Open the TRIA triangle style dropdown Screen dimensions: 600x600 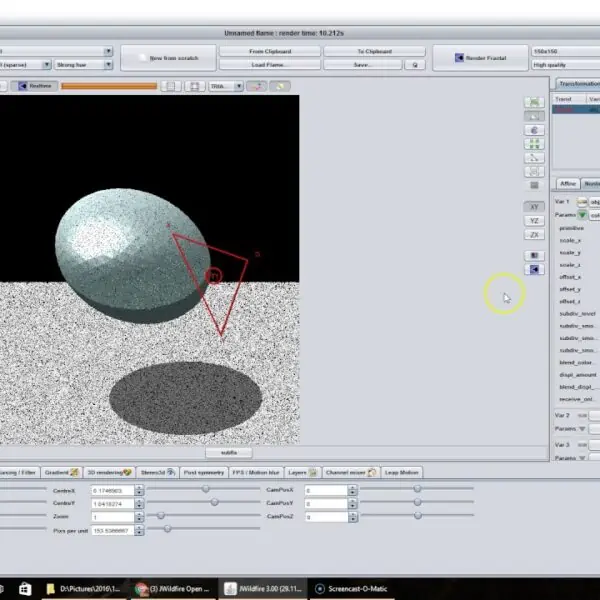pyautogui.click(x=226, y=86)
